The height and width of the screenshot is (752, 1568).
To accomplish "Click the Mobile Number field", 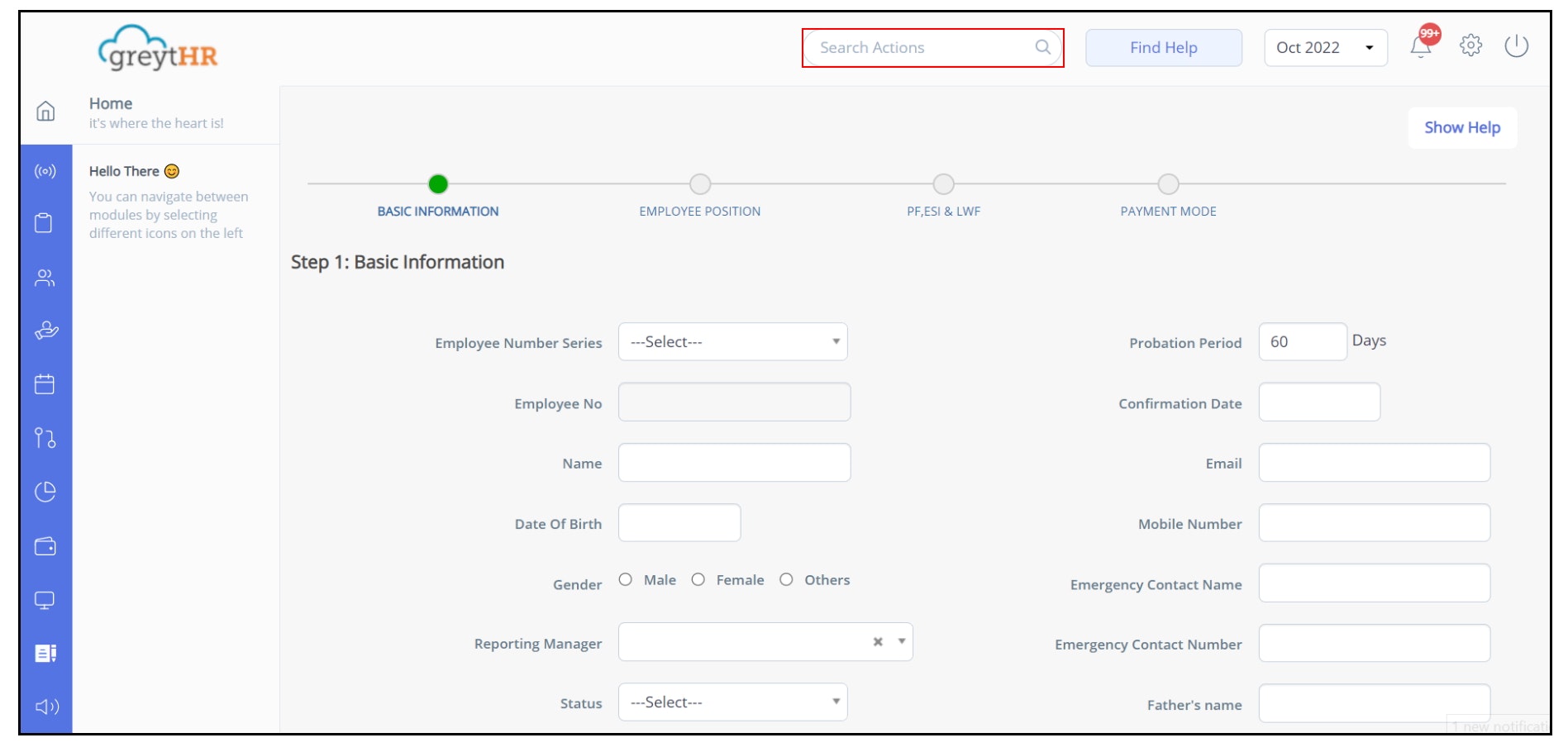I will point(1375,522).
